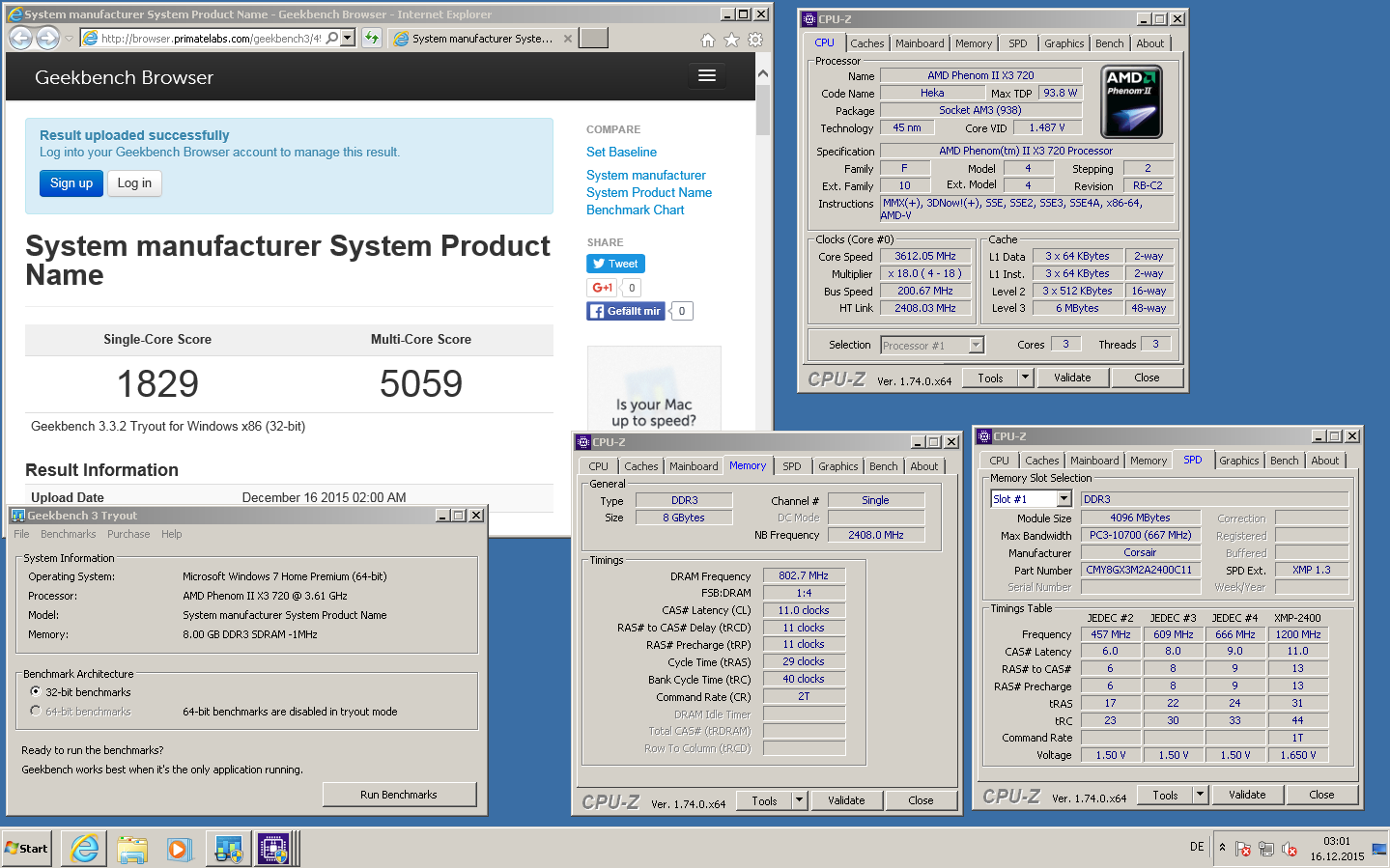Open the Benchmark Chart link
1390x868 pixels.
[x=635, y=210]
